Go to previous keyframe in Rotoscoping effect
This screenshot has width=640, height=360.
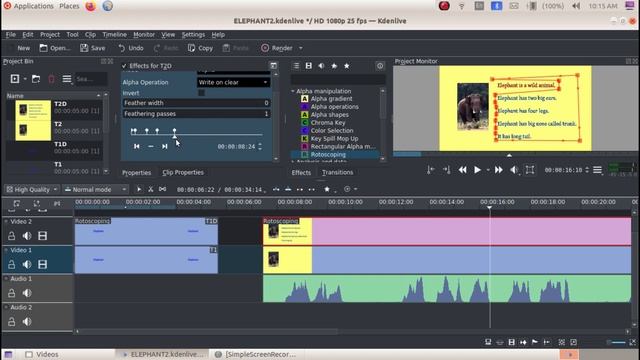pyautogui.click(x=137, y=146)
